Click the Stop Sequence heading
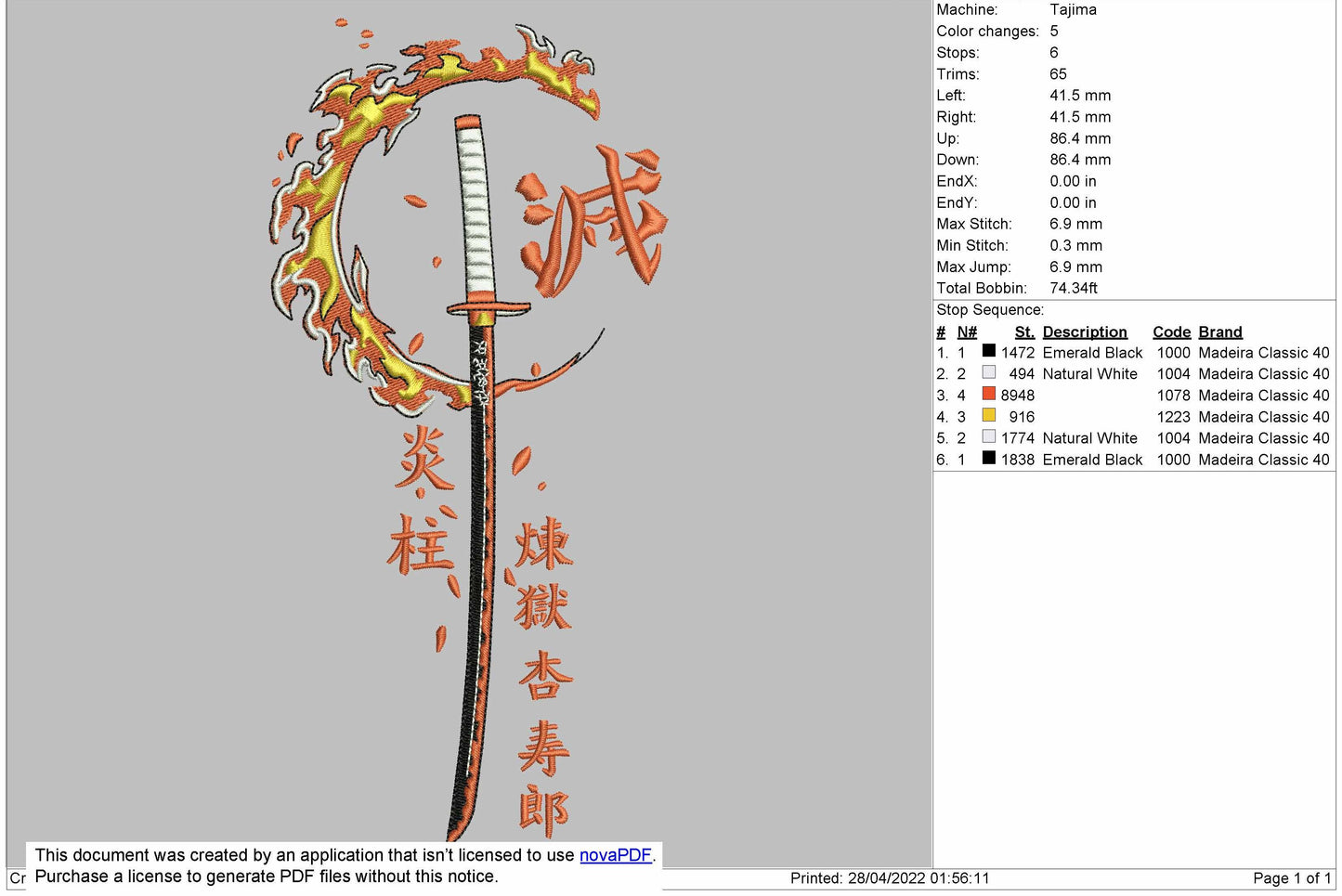Screen dimensions: 1342x896 [989, 310]
